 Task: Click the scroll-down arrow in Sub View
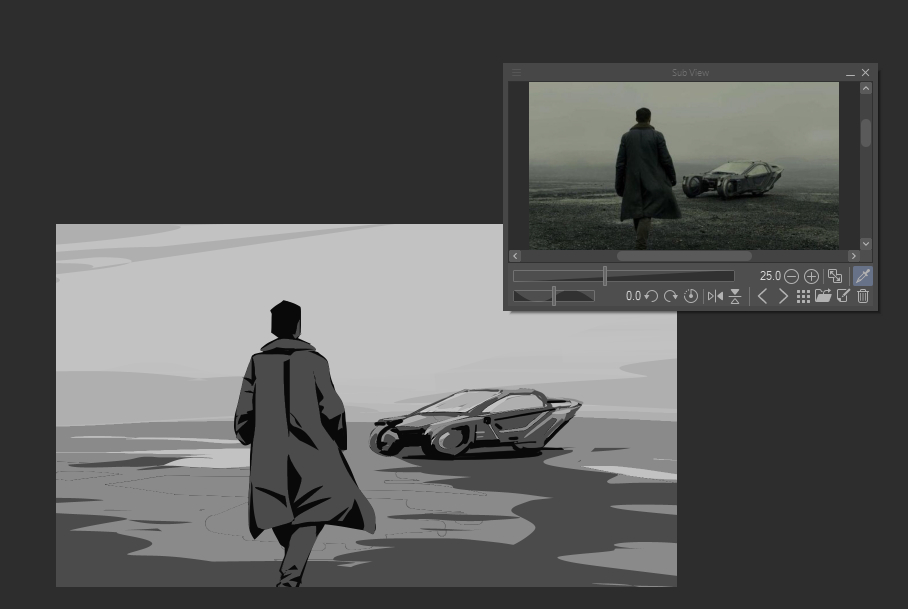click(x=866, y=243)
